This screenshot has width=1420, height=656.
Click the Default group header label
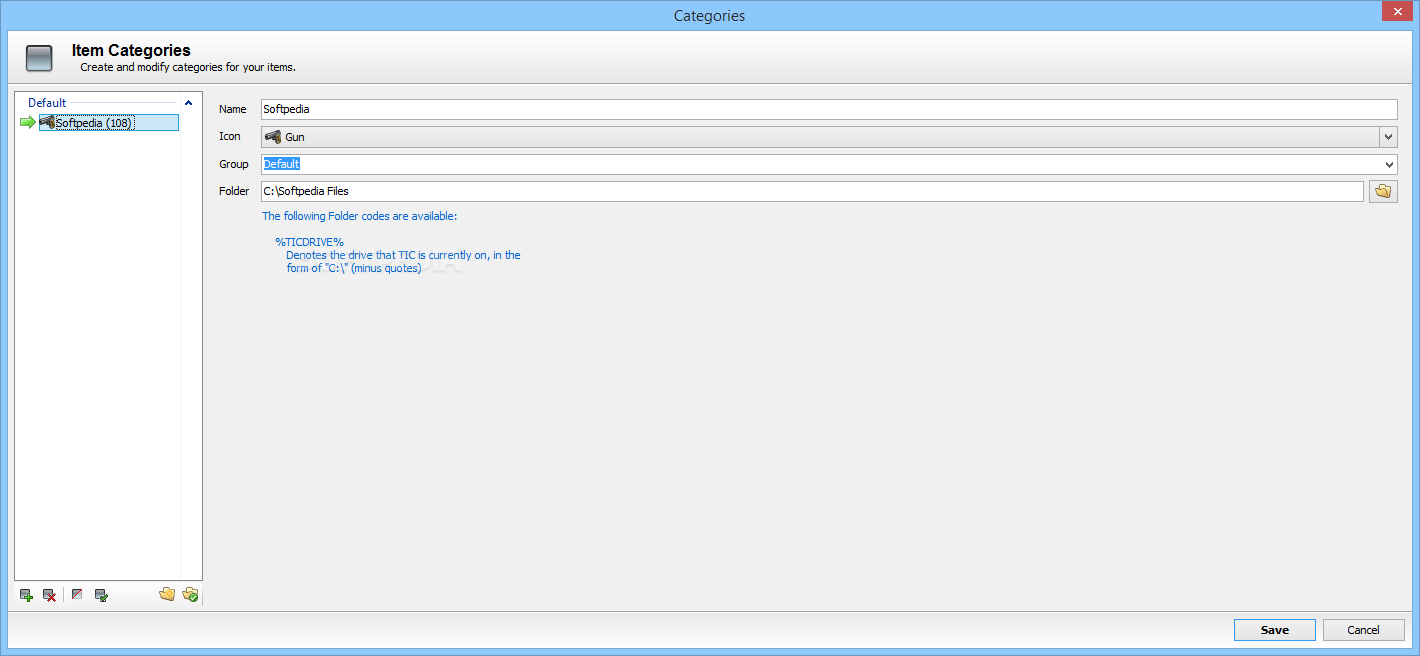pyautogui.click(x=47, y=102)
